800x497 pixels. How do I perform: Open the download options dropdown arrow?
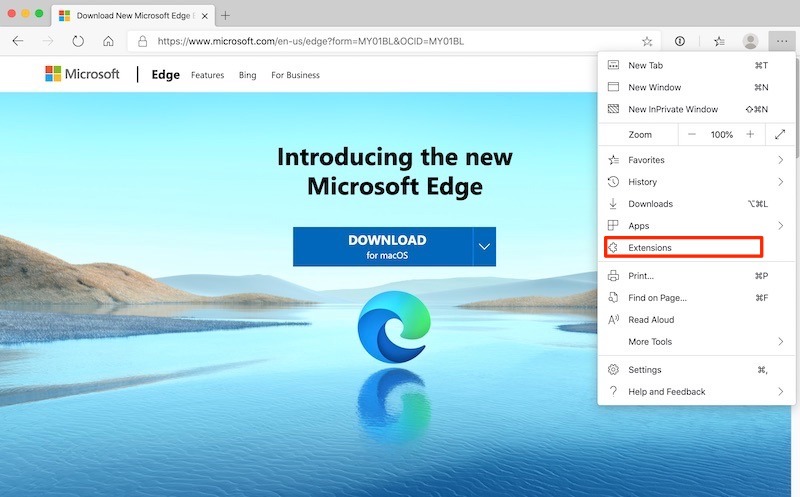pos(484,246)
